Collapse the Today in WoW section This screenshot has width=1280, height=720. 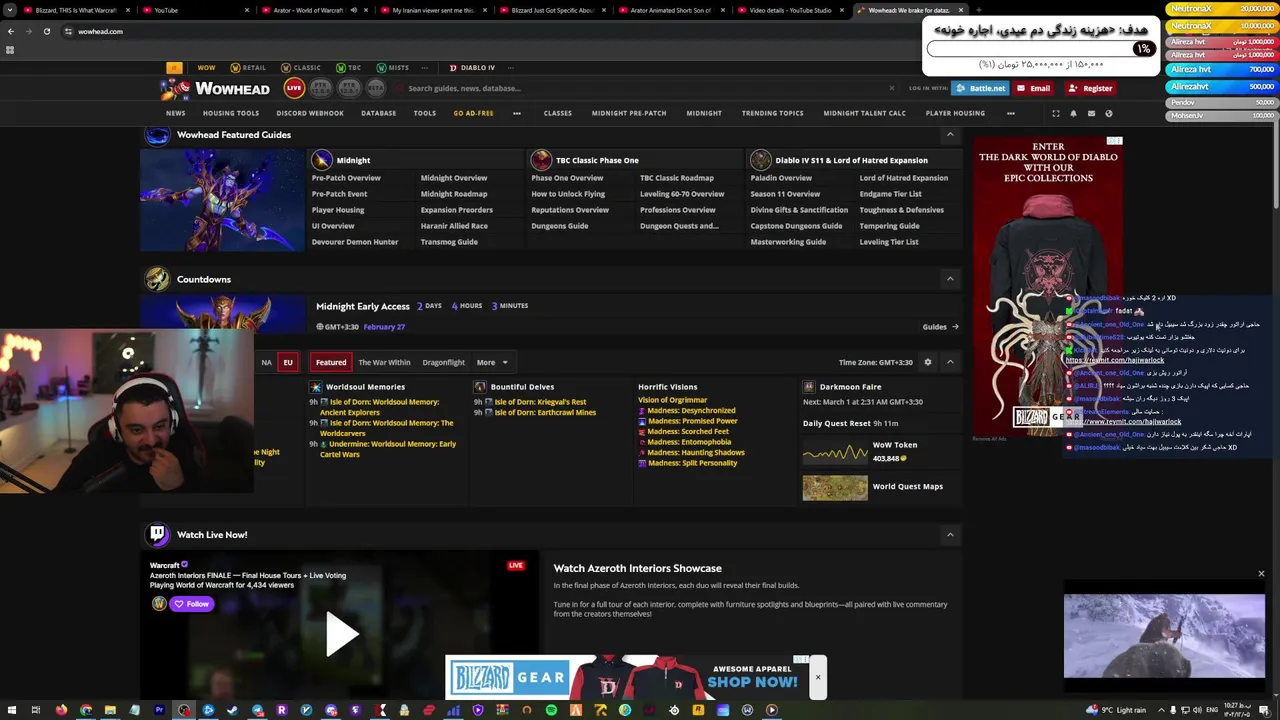point(950,362)
